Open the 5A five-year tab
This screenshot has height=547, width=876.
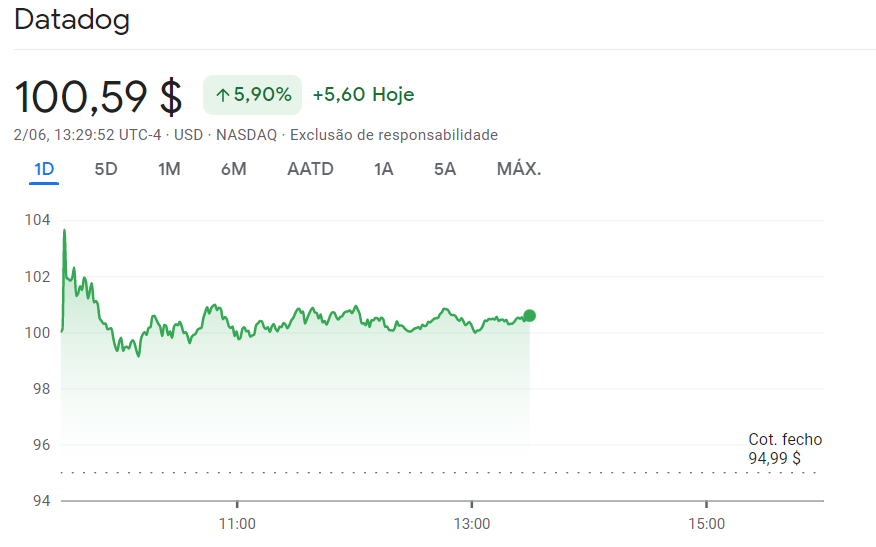445,169
